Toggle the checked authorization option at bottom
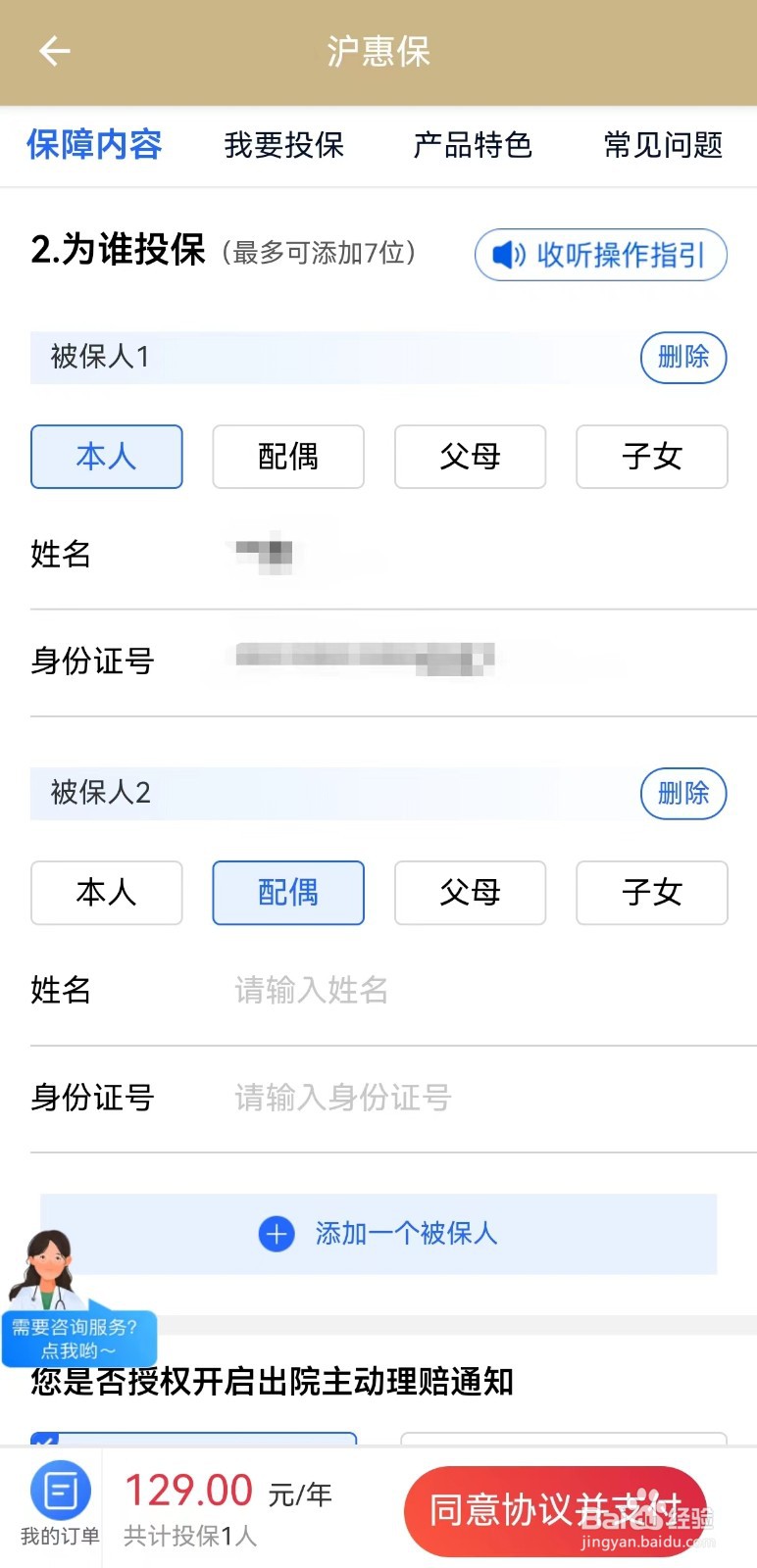This screenshot has width=757, height=1568. tap(193, 1439)
